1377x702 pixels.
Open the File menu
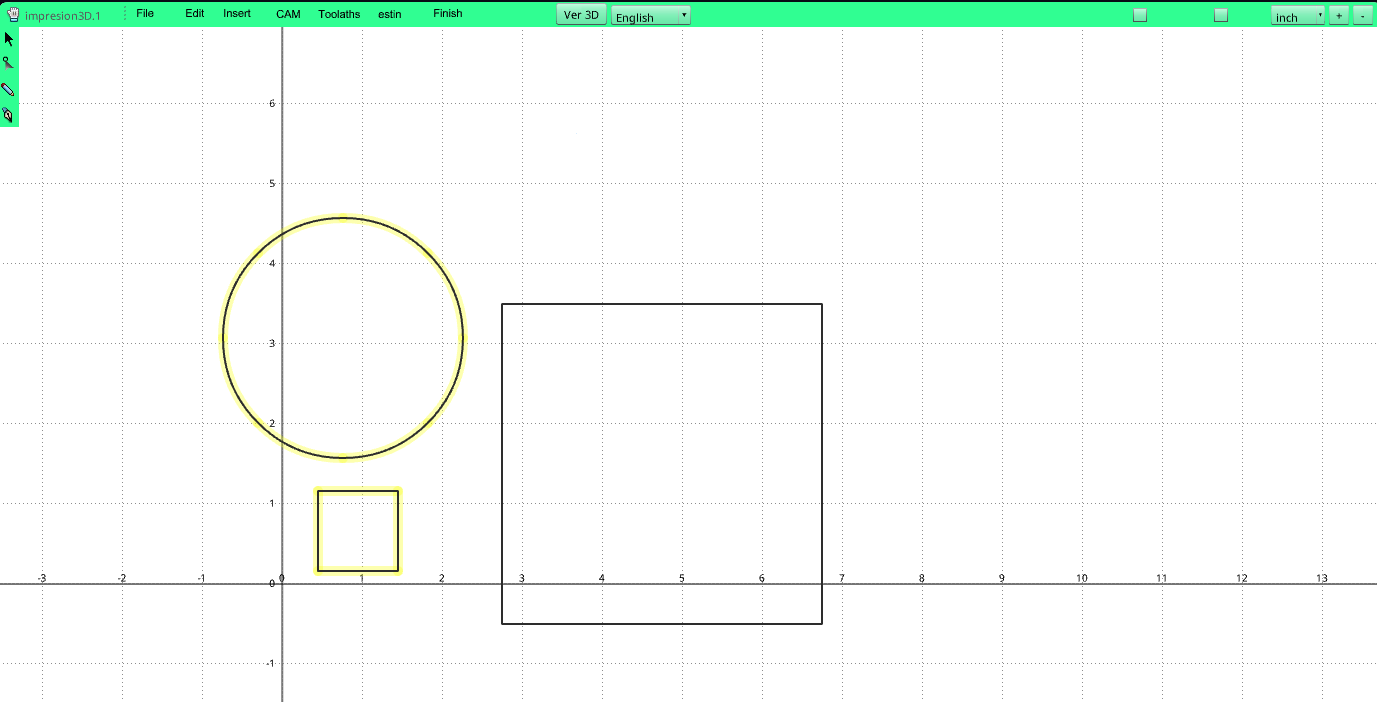point(144,13)
